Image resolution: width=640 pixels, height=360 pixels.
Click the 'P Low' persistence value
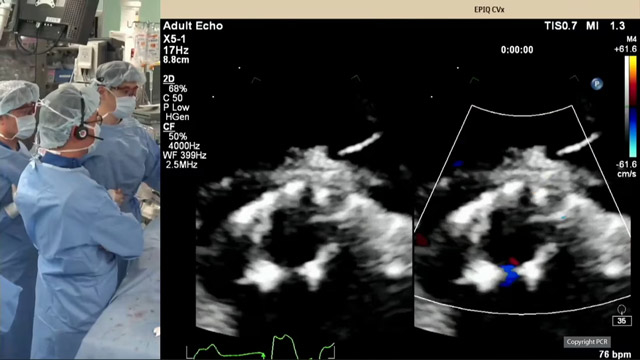tap(176, 108)
